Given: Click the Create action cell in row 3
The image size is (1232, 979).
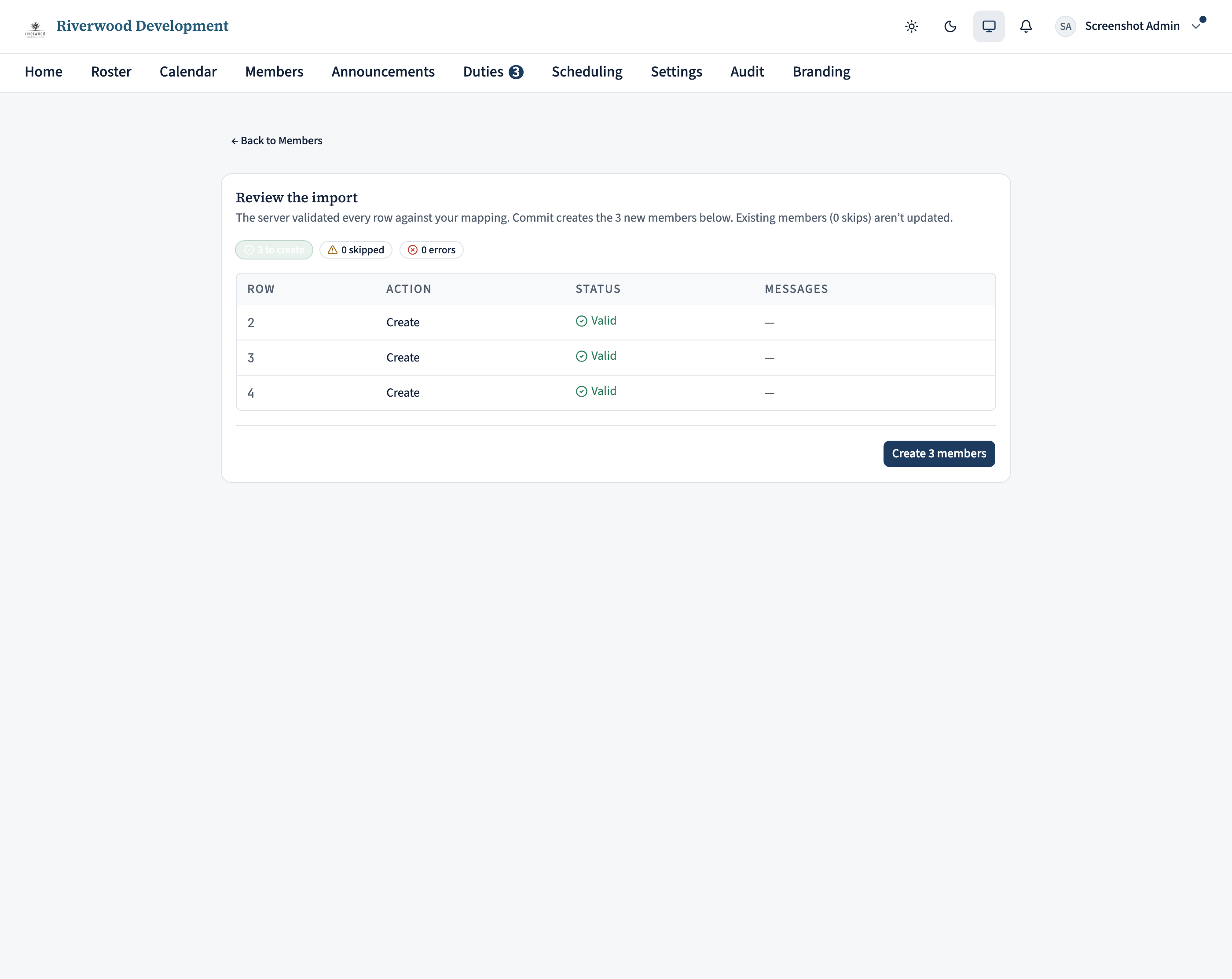Looking at the screenshot, I should click(403, 358).
